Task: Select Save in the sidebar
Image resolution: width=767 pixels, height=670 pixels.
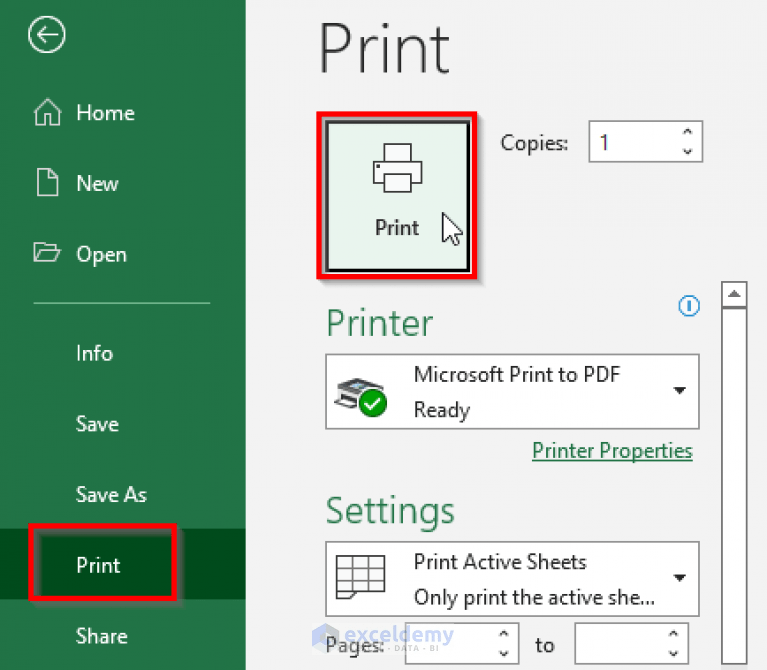Action: (97, 424)
